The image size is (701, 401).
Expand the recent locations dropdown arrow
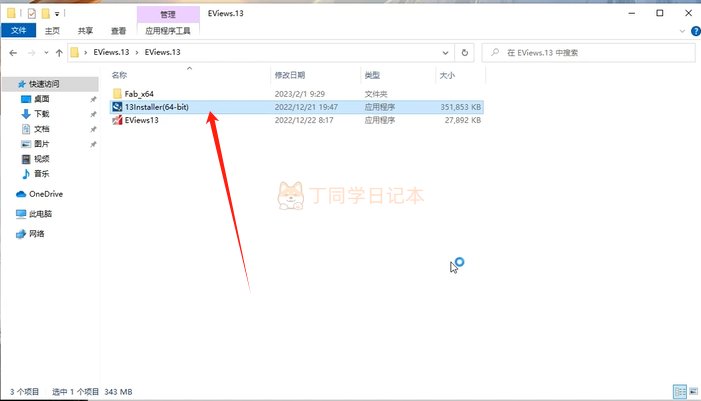(44, 52)
